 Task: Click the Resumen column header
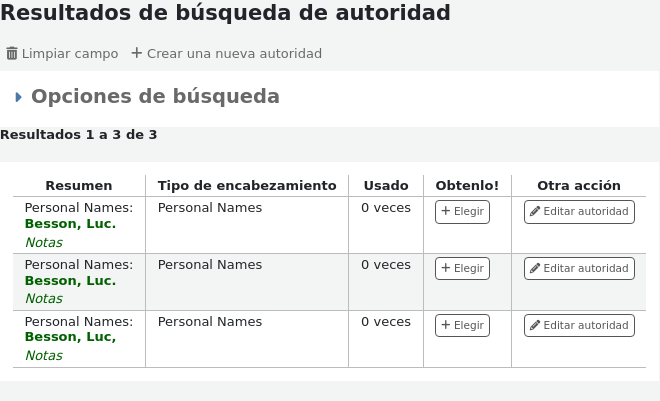[79, 186]
